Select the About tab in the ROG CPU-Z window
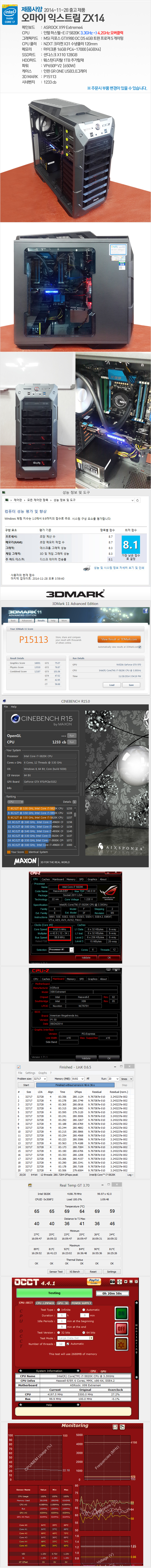151x1568 pixels. click(103, 879)
